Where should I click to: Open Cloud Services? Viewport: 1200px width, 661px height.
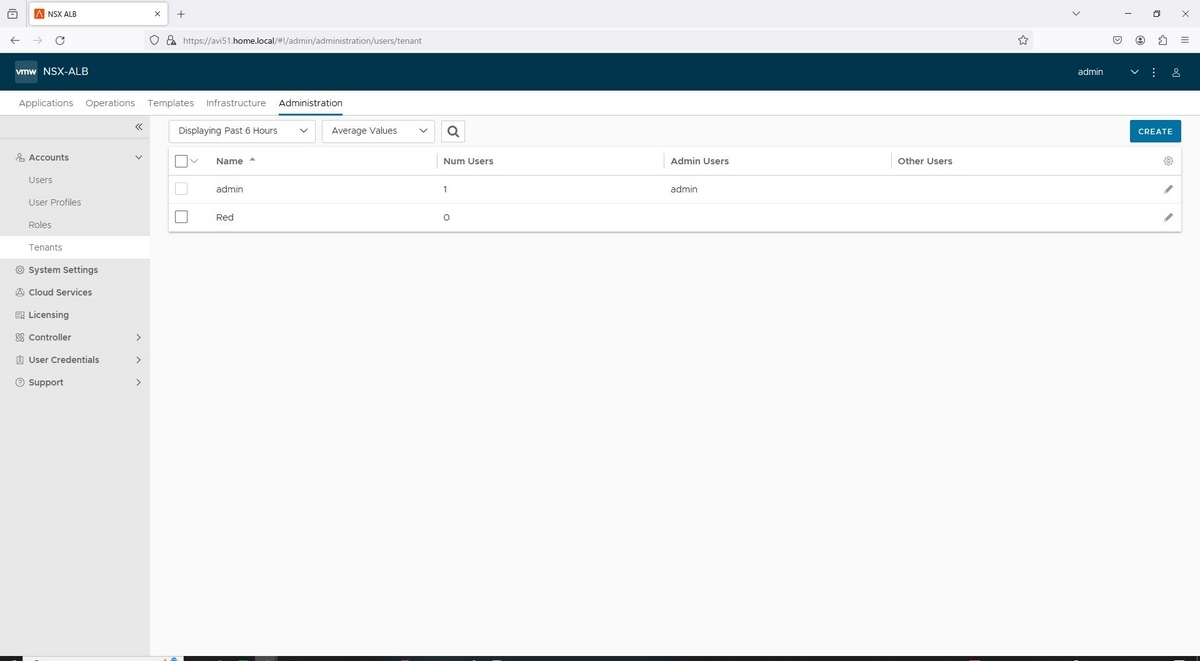click(x=60, y=293)
